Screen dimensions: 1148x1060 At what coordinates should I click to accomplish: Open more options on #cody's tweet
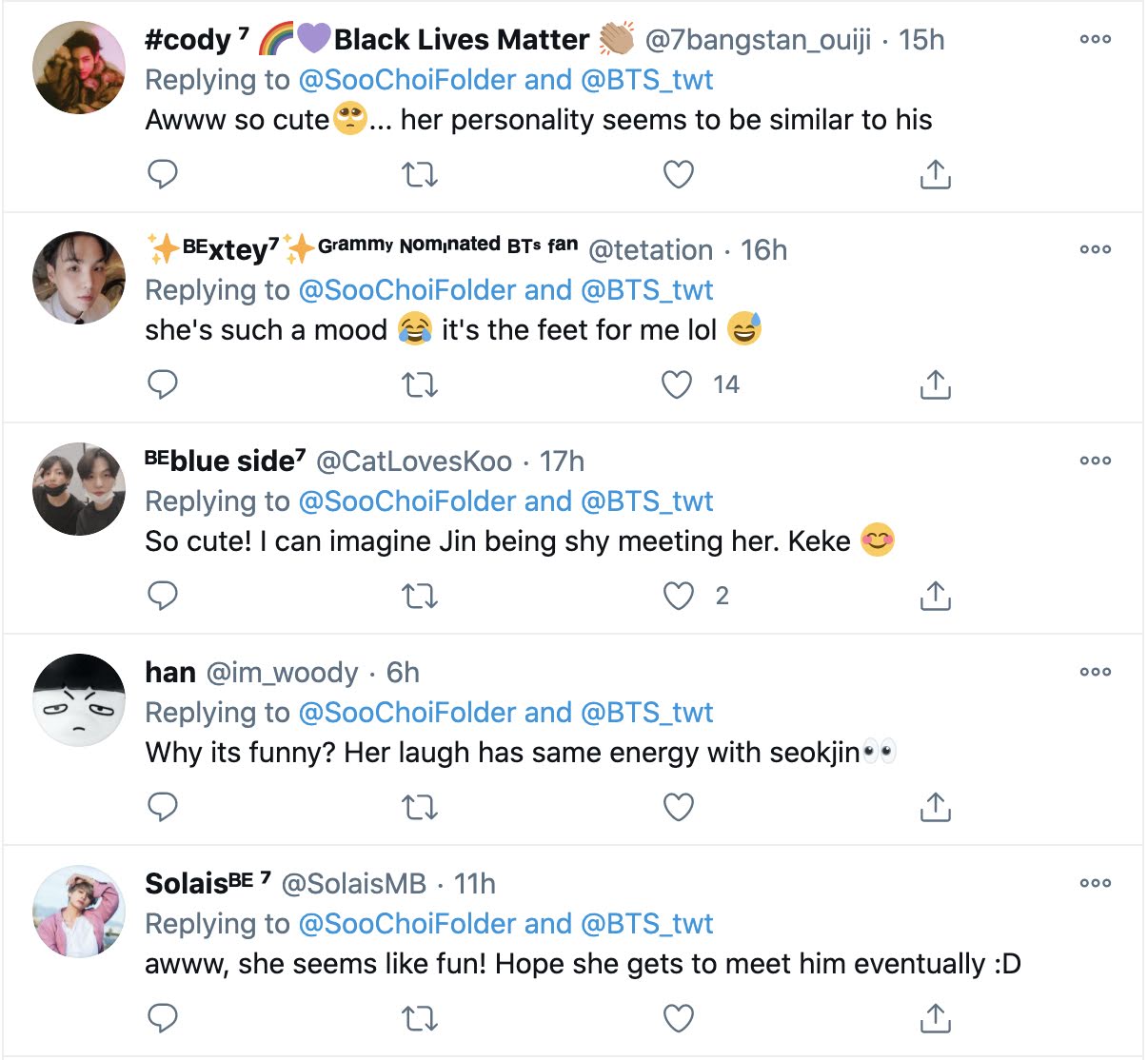[x=1095, y=39]
